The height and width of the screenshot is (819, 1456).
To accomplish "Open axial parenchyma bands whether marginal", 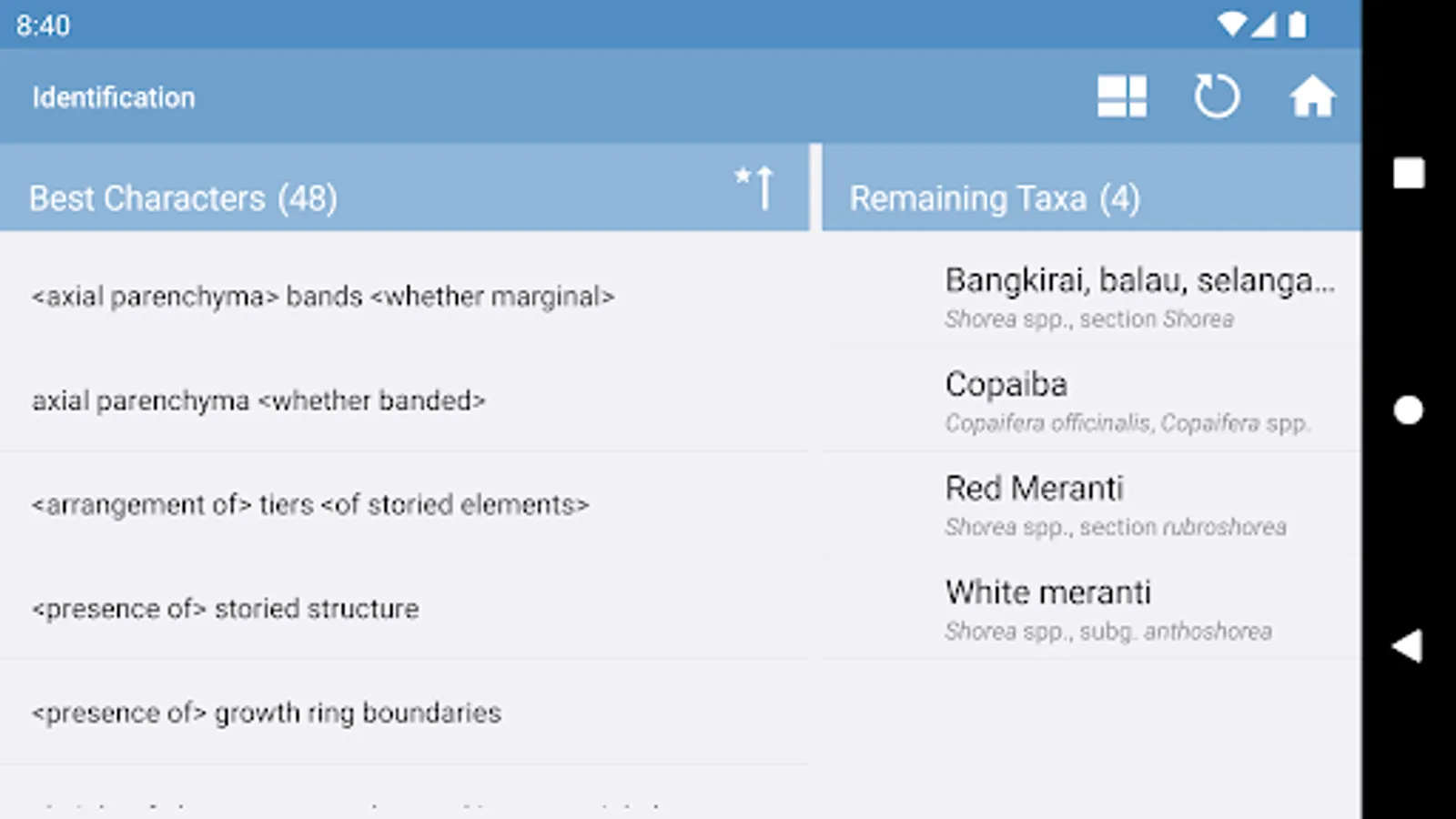I will 323,297.
